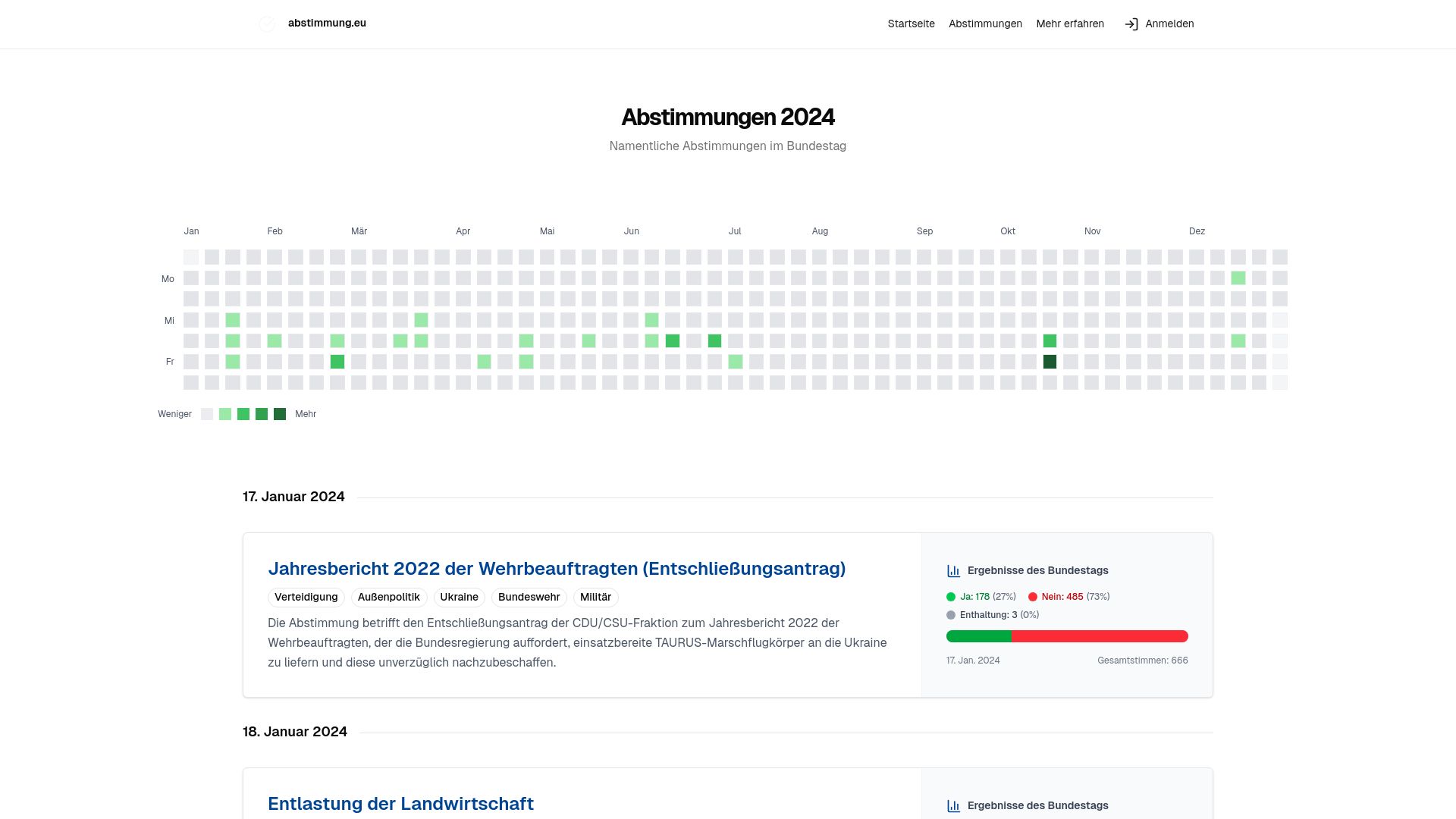The width and height of the screenshot is (1456, 819).
Task: Click gray legend swatch next to Weniger
Action: pyautogui.click(x=207, y=414)
